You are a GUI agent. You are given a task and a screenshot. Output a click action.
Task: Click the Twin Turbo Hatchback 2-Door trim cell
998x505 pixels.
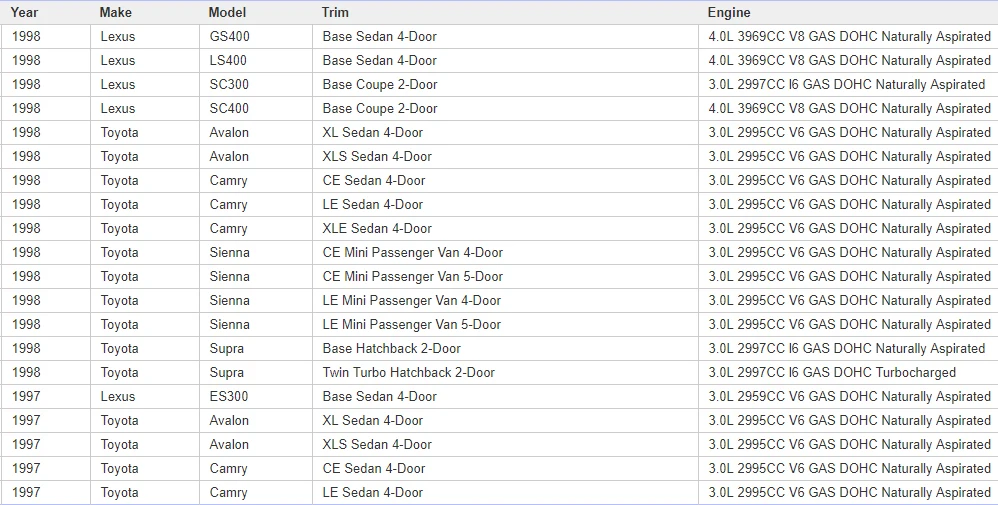[505, 373]
